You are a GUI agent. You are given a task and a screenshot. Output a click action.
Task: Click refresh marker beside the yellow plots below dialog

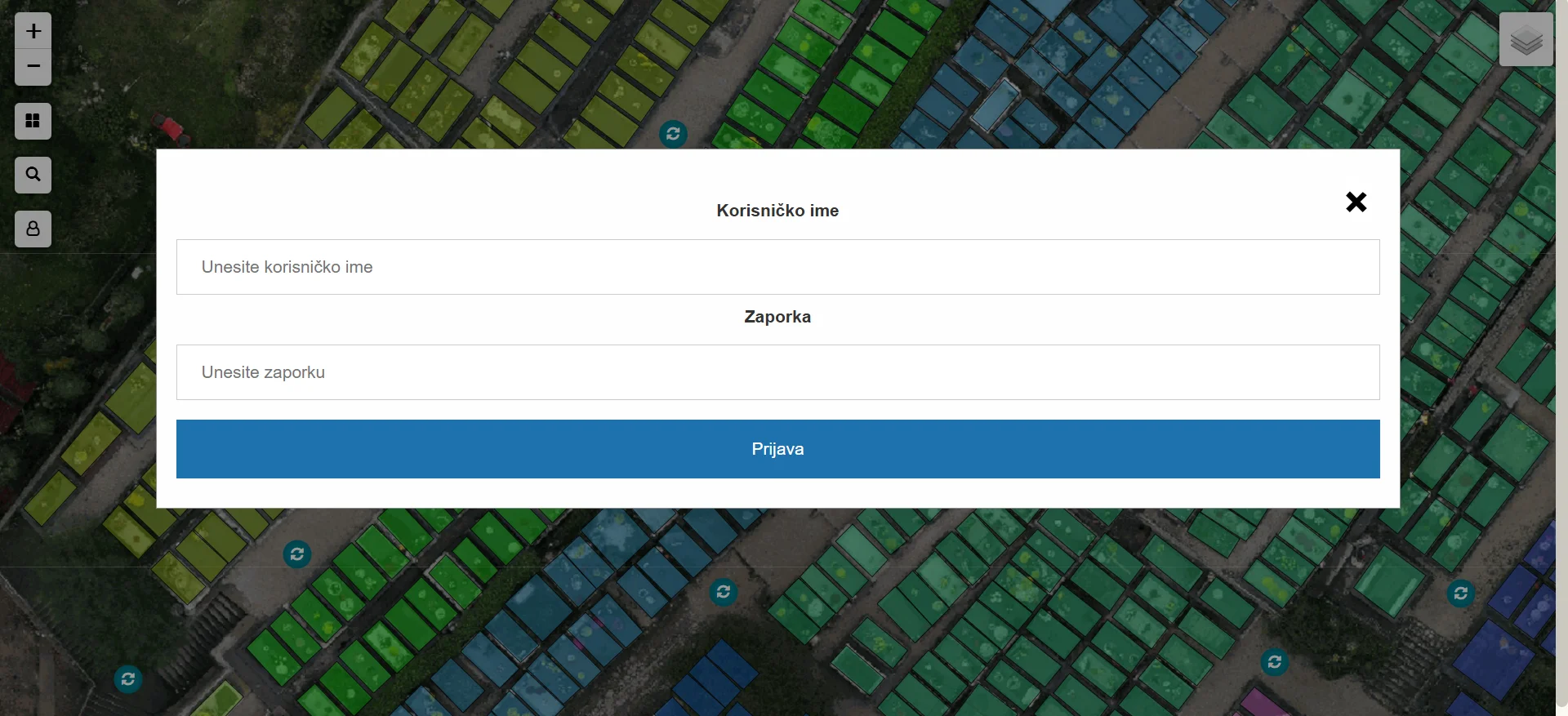(297, 554)
